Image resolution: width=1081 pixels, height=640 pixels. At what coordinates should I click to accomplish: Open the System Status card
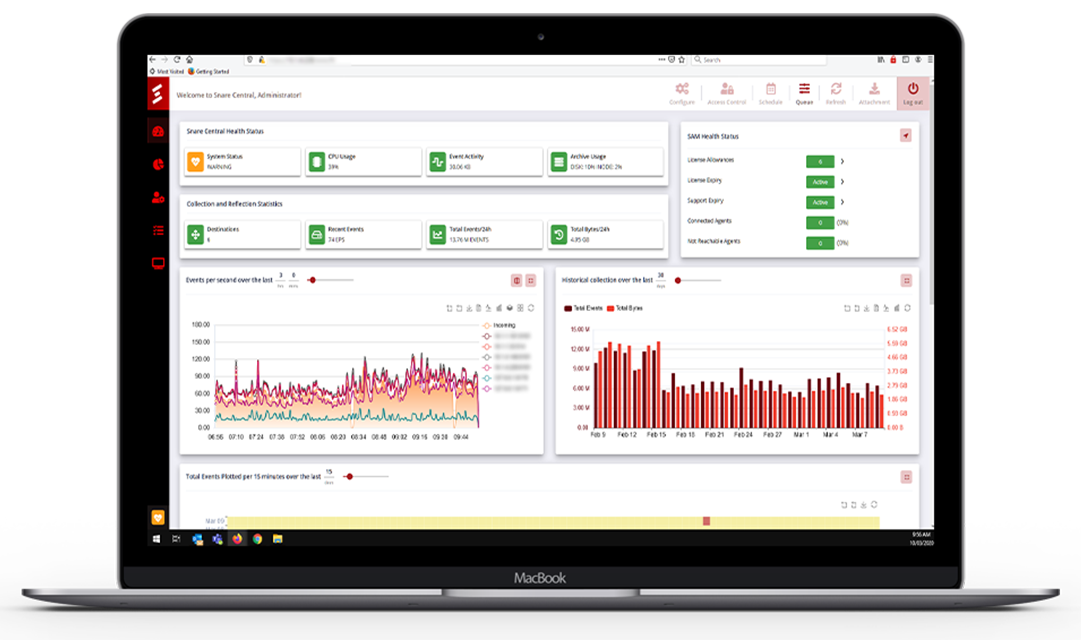(243, 161)
